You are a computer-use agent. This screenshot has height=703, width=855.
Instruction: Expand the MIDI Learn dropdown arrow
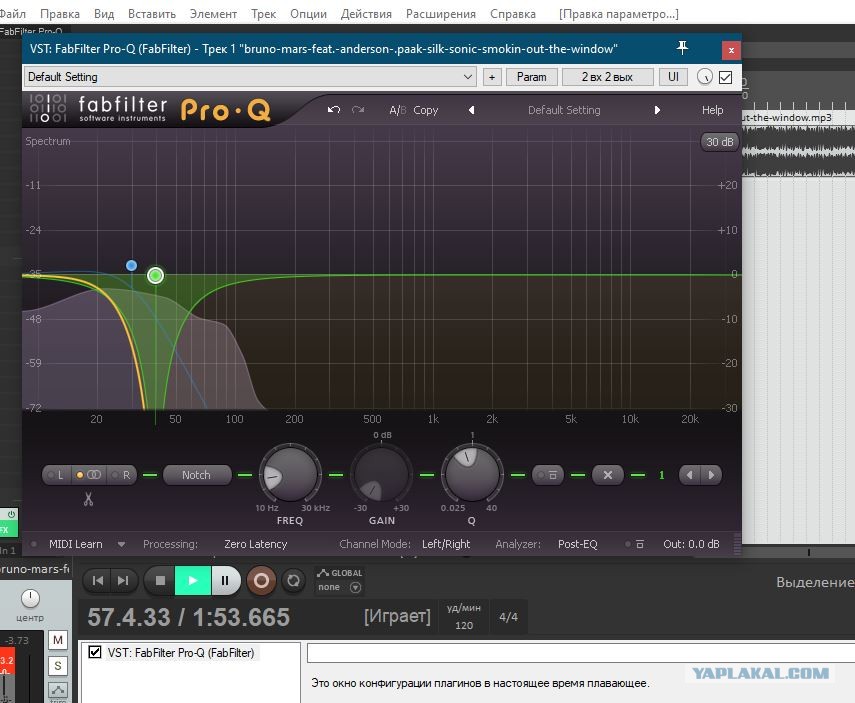click(x=121, y=544)
